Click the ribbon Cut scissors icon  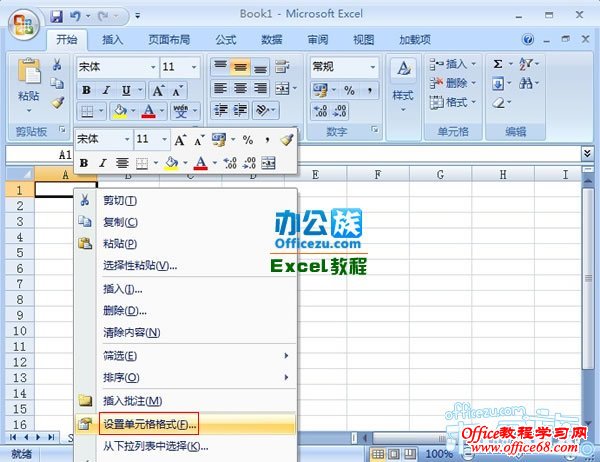click(57, 64)
